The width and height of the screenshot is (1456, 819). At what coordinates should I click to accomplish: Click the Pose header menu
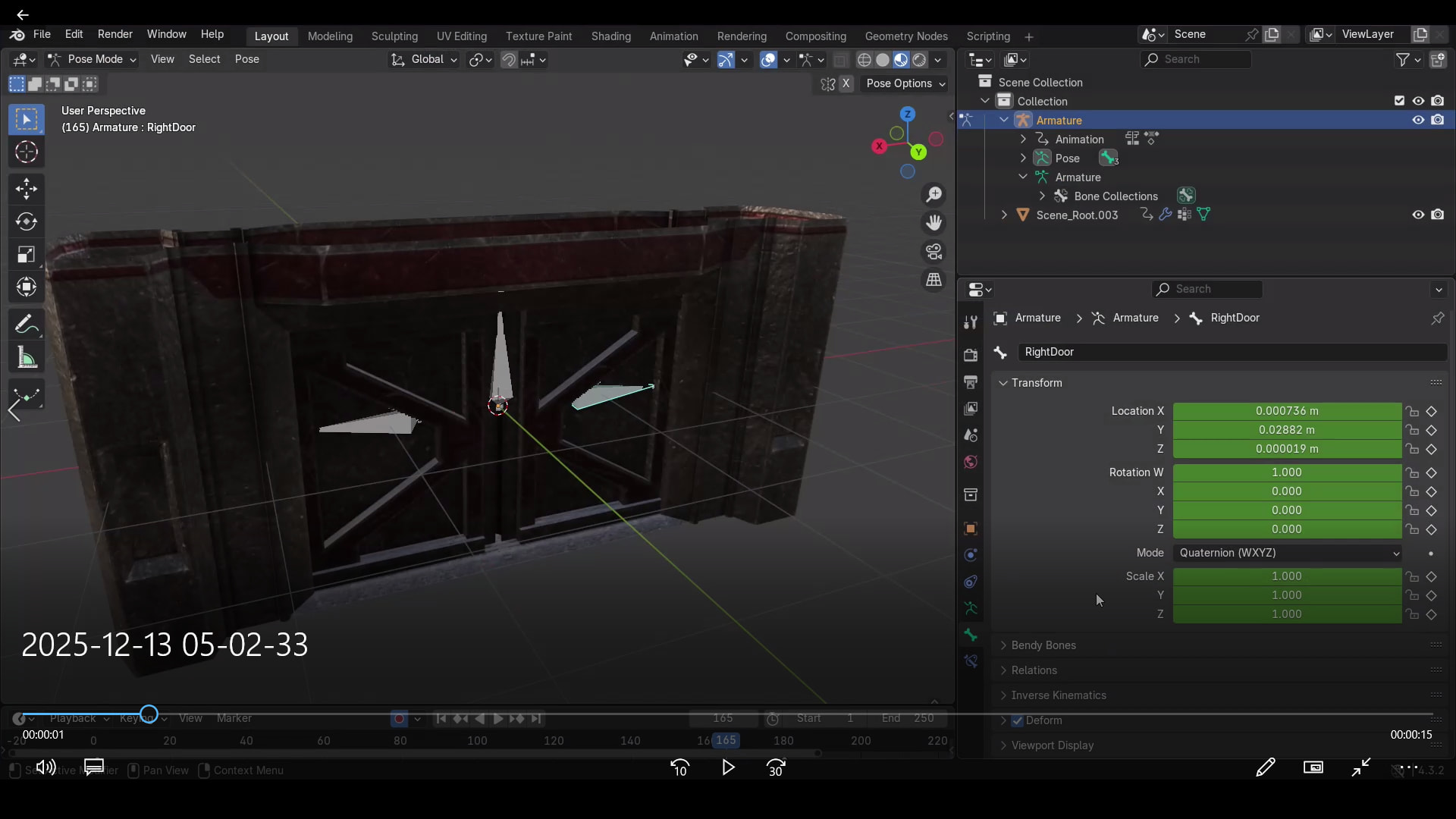pyautogui.click(x=246, y=59)
